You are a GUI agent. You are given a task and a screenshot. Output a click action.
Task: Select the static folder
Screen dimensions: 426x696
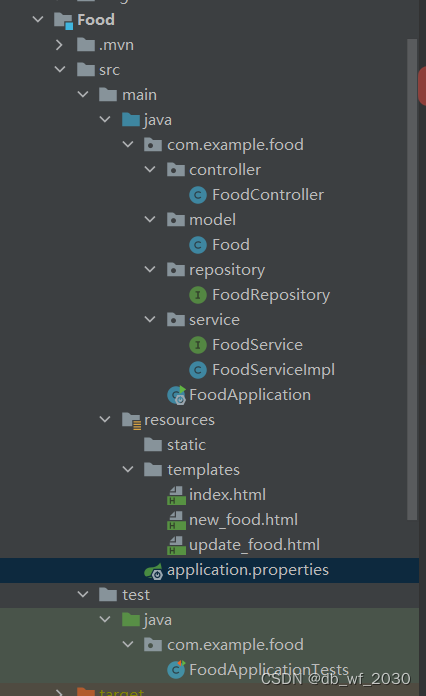186,445
